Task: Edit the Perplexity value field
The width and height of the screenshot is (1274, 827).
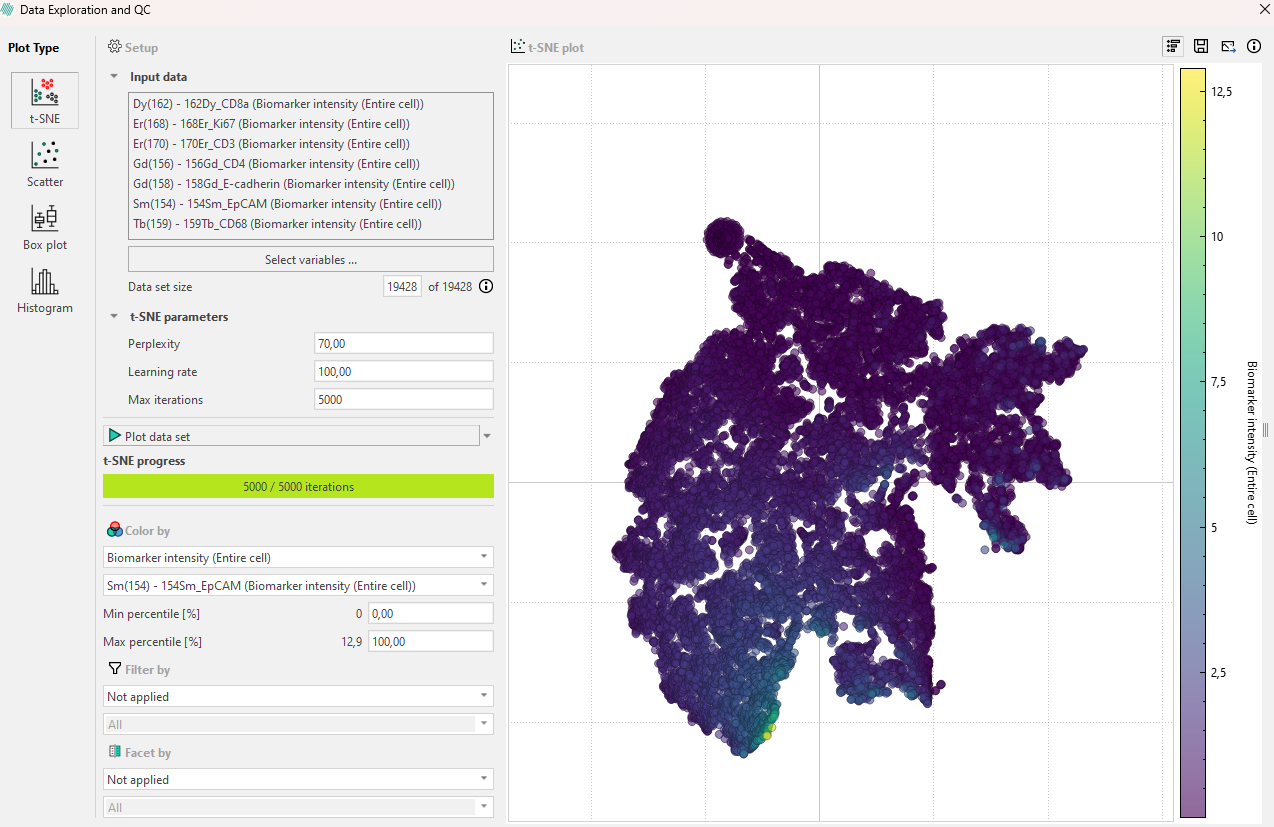Action: pyautogui.click(x=403, y=343)
